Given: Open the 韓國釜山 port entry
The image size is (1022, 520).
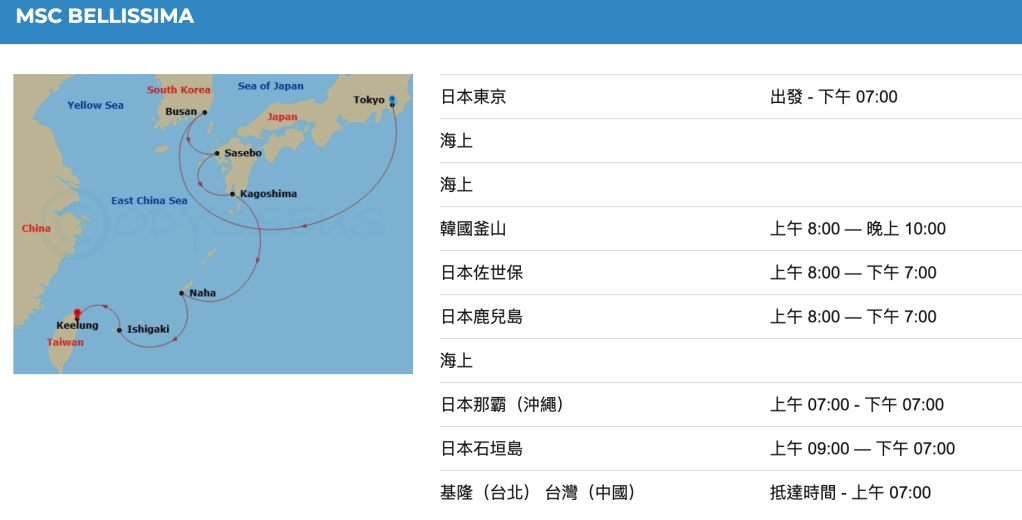Looking at the screenshot, I should (473, 229).
